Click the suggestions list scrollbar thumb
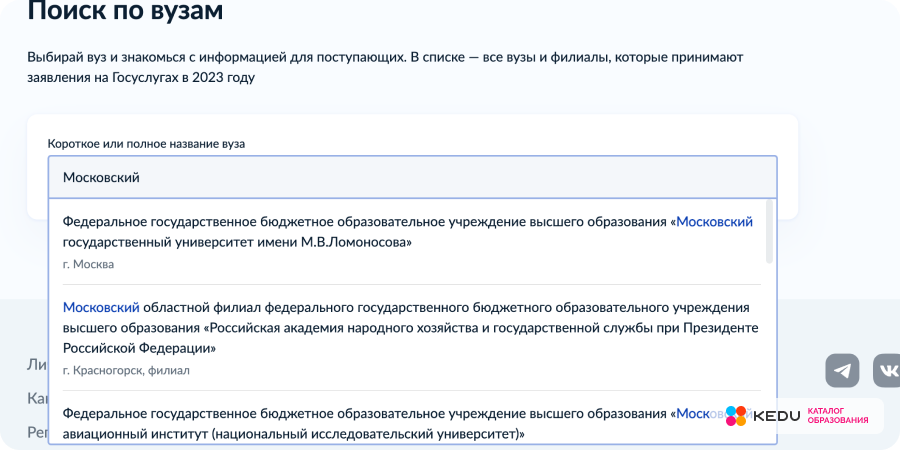 click(769, 230)
